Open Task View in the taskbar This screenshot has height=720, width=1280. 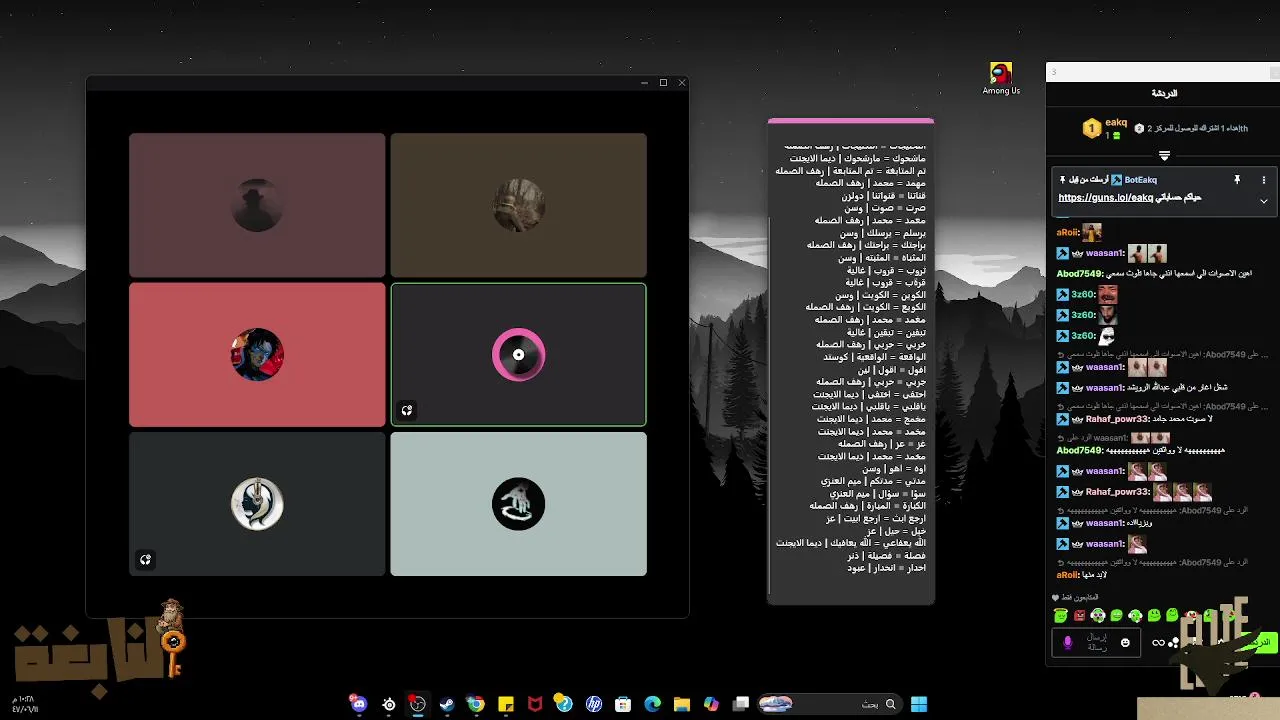(741, 704)
